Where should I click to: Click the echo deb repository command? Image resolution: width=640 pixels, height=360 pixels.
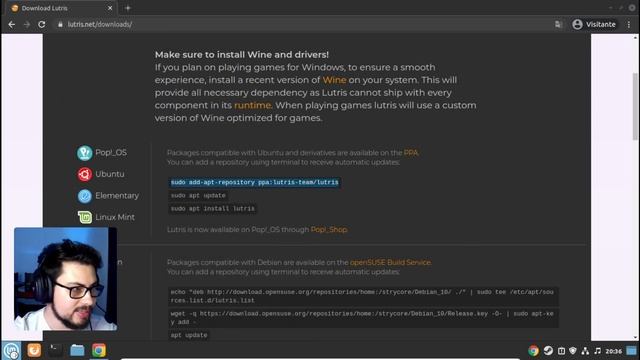click(363, 296)
